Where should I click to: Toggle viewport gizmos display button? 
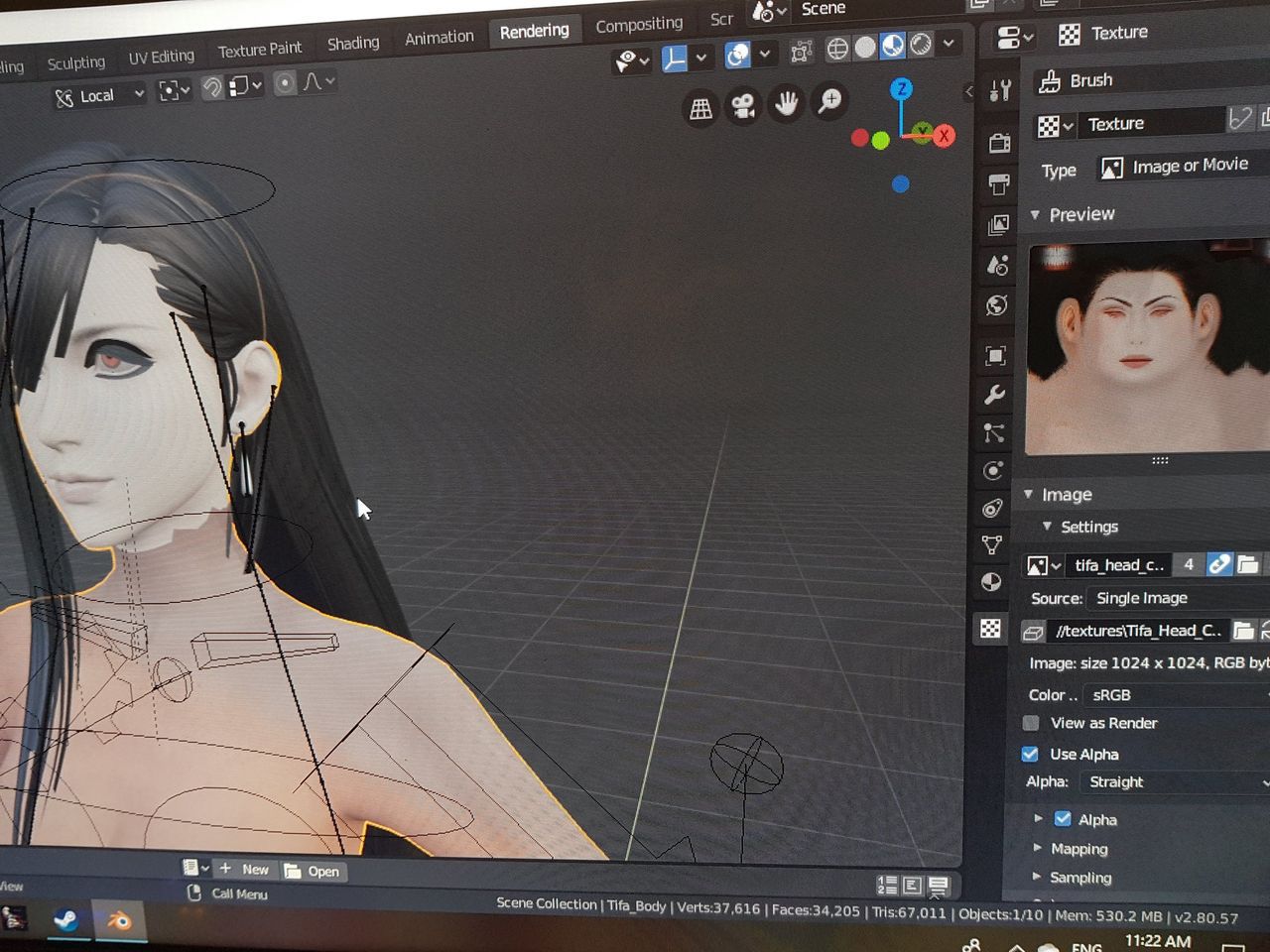[674, 59]
